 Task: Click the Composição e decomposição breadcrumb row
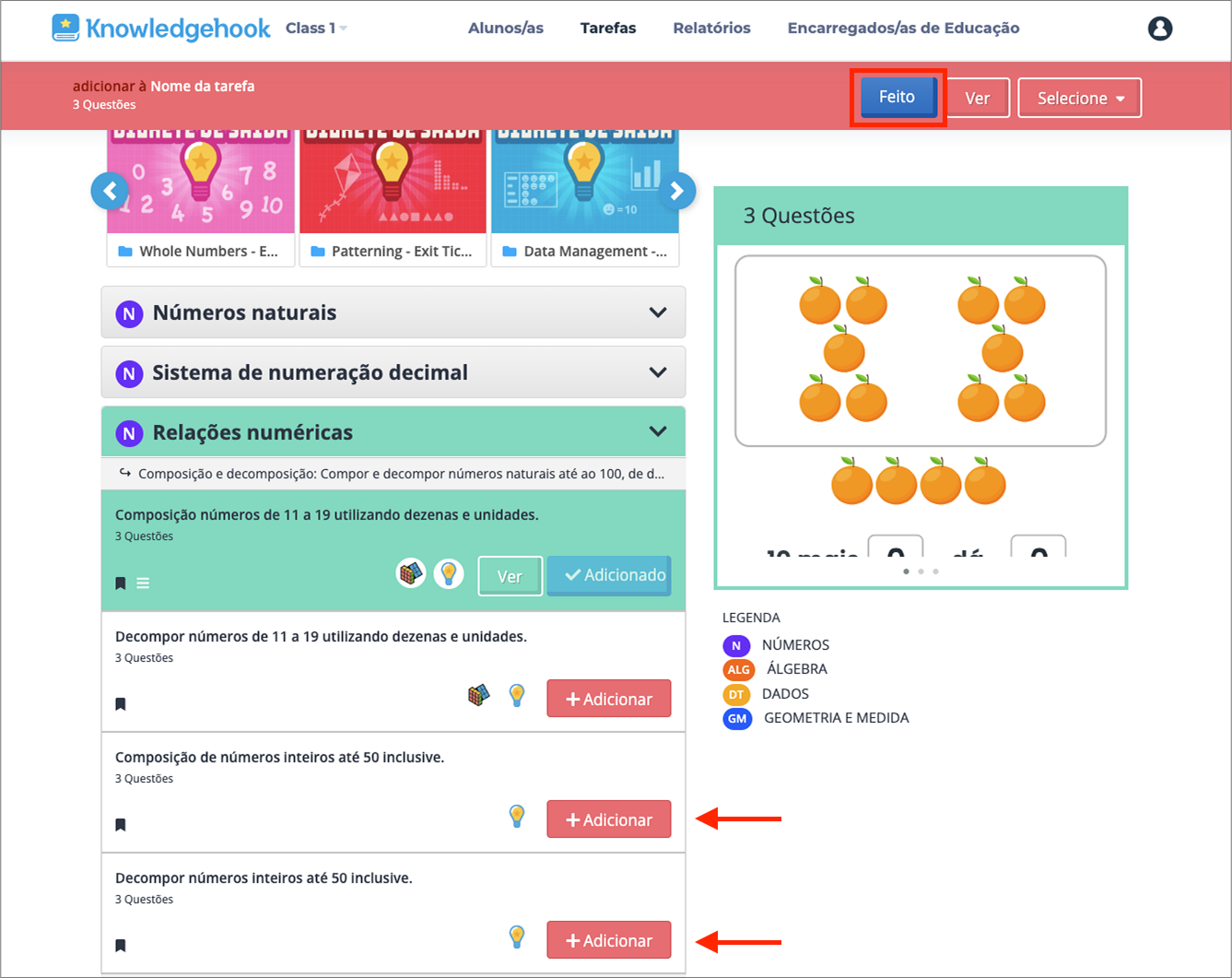coord(393,474)
